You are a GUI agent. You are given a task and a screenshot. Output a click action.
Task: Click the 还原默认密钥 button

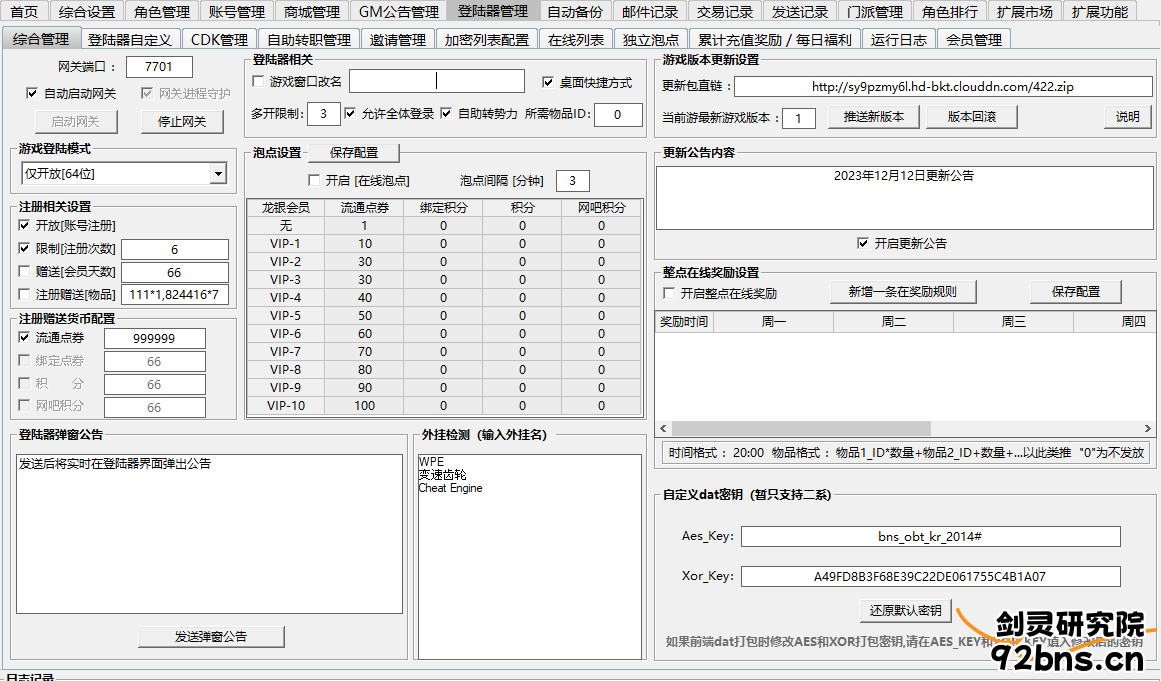click(906, 610)
